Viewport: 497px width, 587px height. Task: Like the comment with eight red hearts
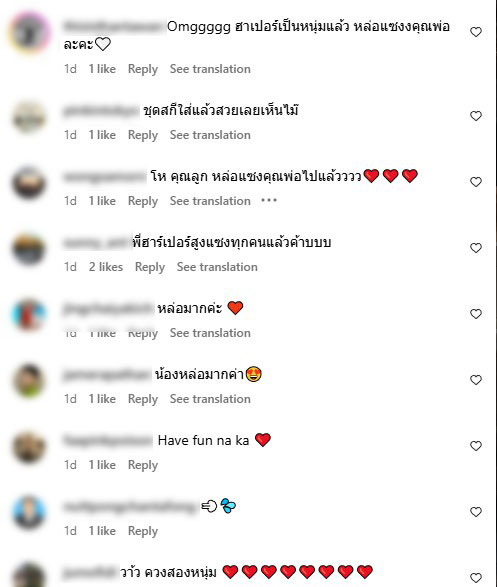click(476, 578)
